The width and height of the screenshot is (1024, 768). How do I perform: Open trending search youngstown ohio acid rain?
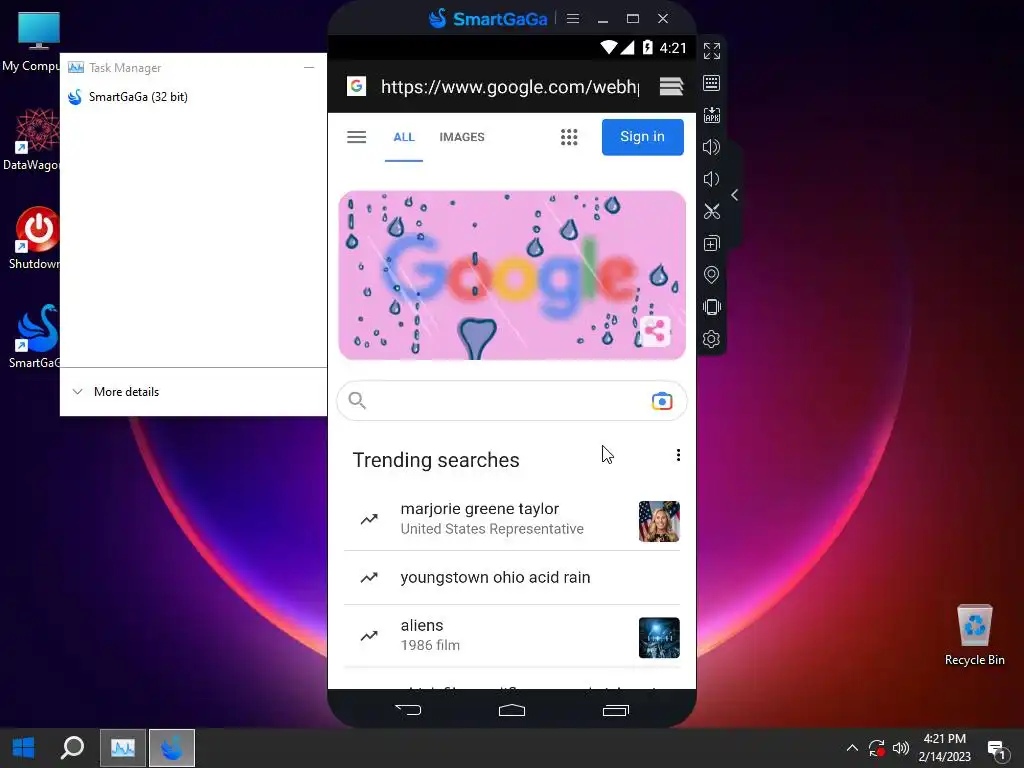[x=512, y=577]
